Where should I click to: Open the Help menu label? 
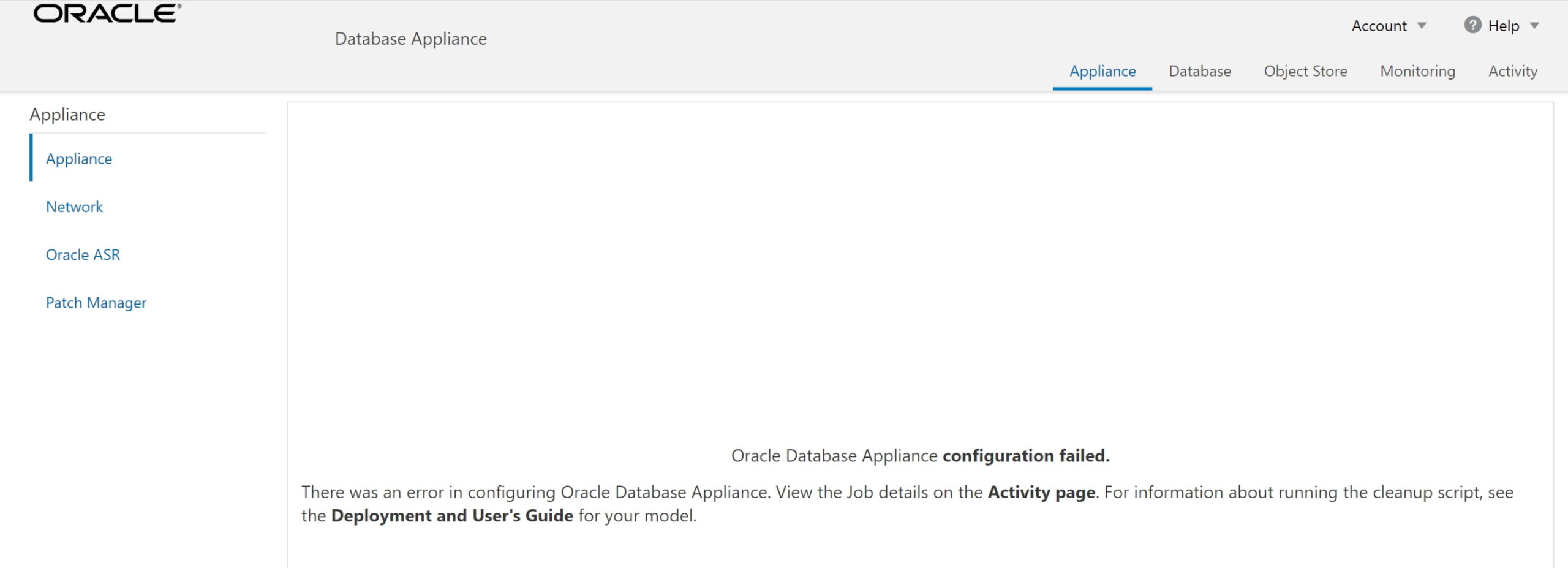[x=1503, y=26]
